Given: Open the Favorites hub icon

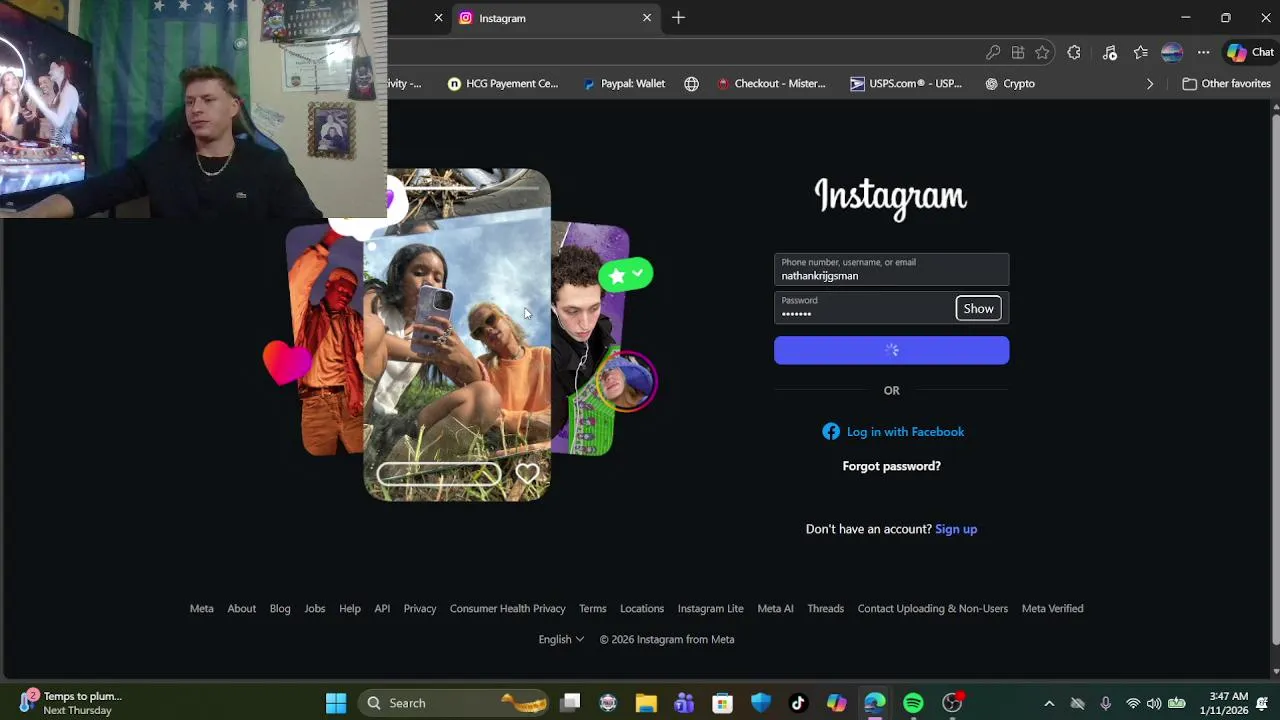Looking at the screenshot, I should [1141, 53].
